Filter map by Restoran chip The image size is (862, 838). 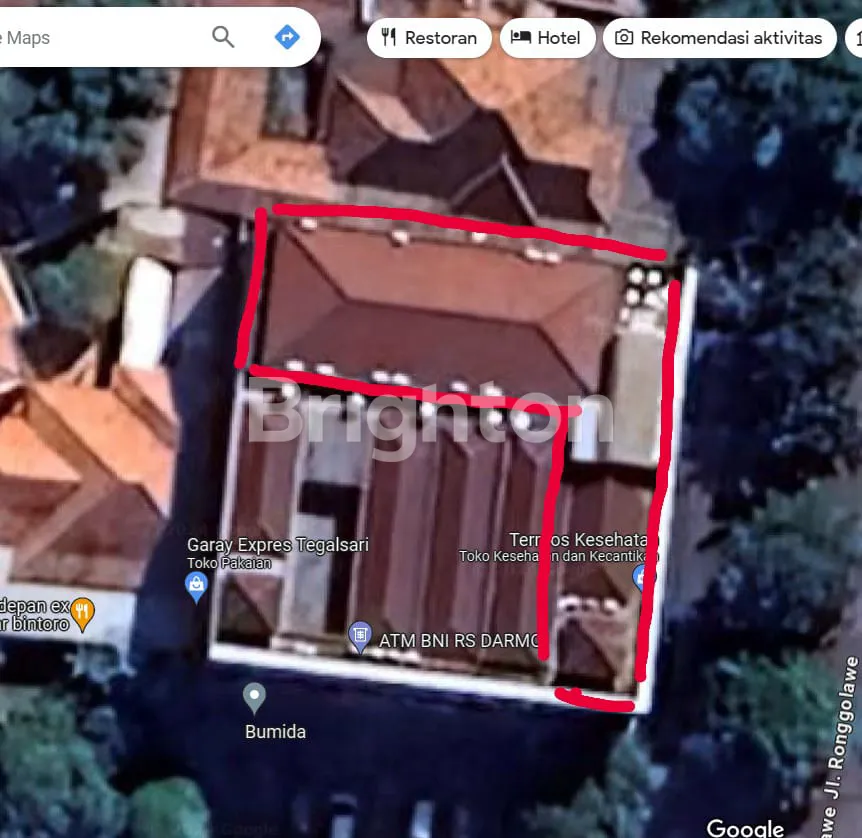pyautogui.click(x=429, y=38)
